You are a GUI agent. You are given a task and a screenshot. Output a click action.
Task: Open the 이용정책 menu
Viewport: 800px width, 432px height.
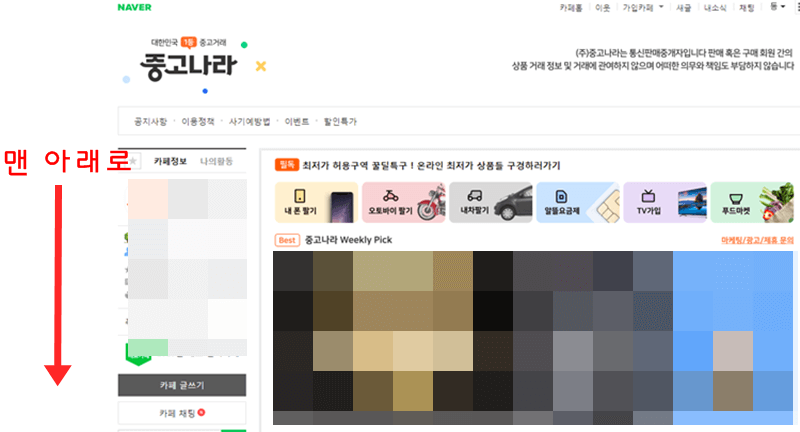click(198, 121)
